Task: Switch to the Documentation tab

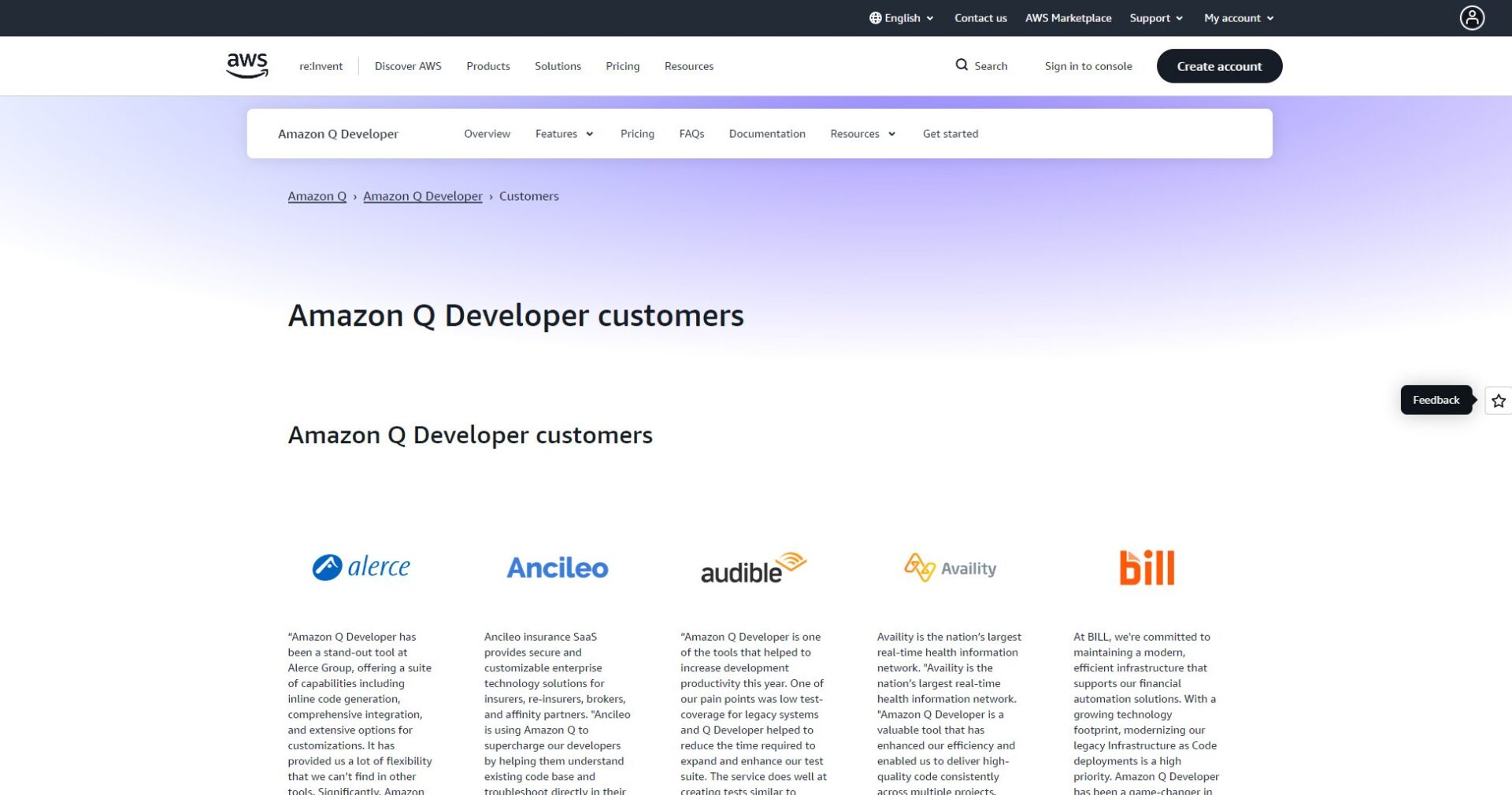Action: pos(767,134)
